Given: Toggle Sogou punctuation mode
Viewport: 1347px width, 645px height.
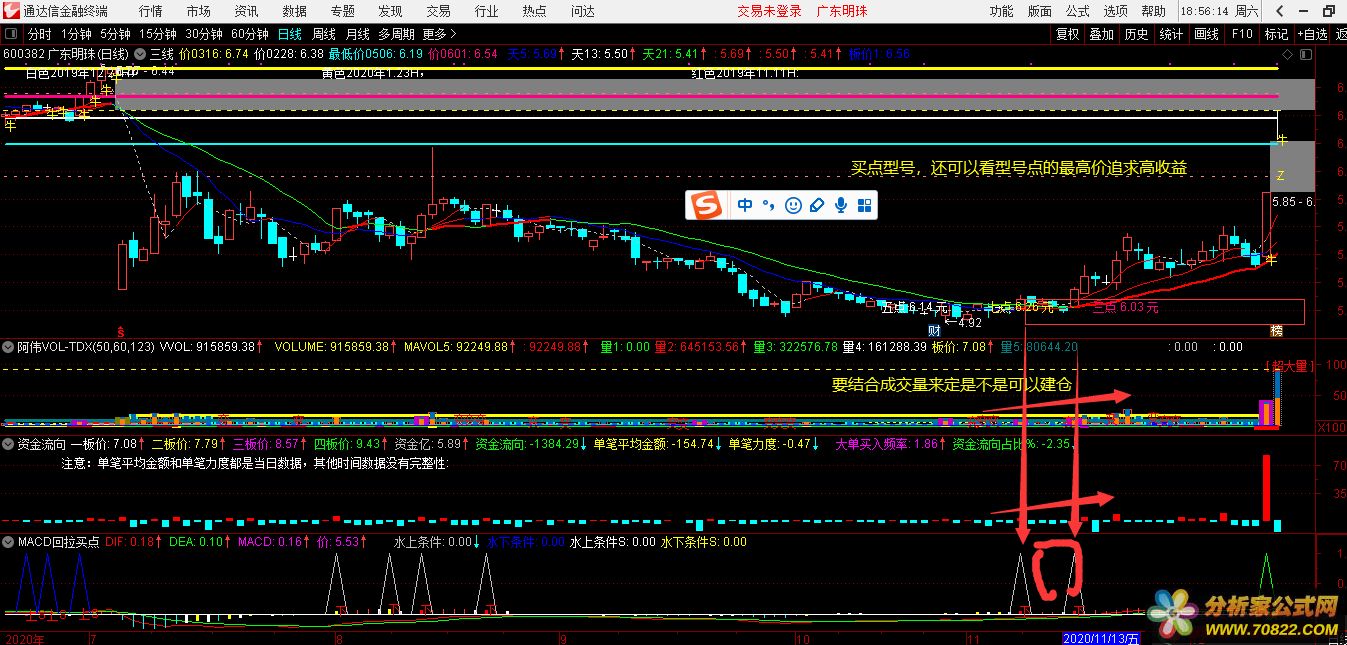Looking at the screenshot, I should tap(768, 205).
